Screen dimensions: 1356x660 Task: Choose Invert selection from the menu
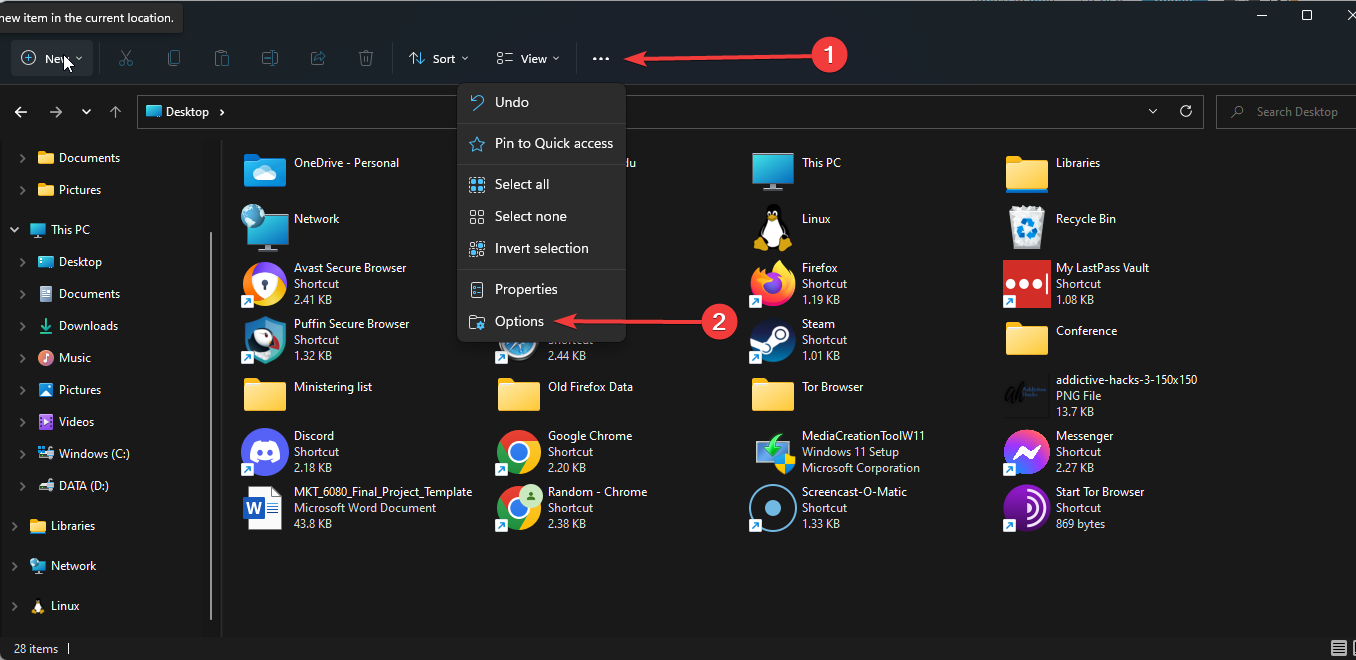[x=541, y=248]
